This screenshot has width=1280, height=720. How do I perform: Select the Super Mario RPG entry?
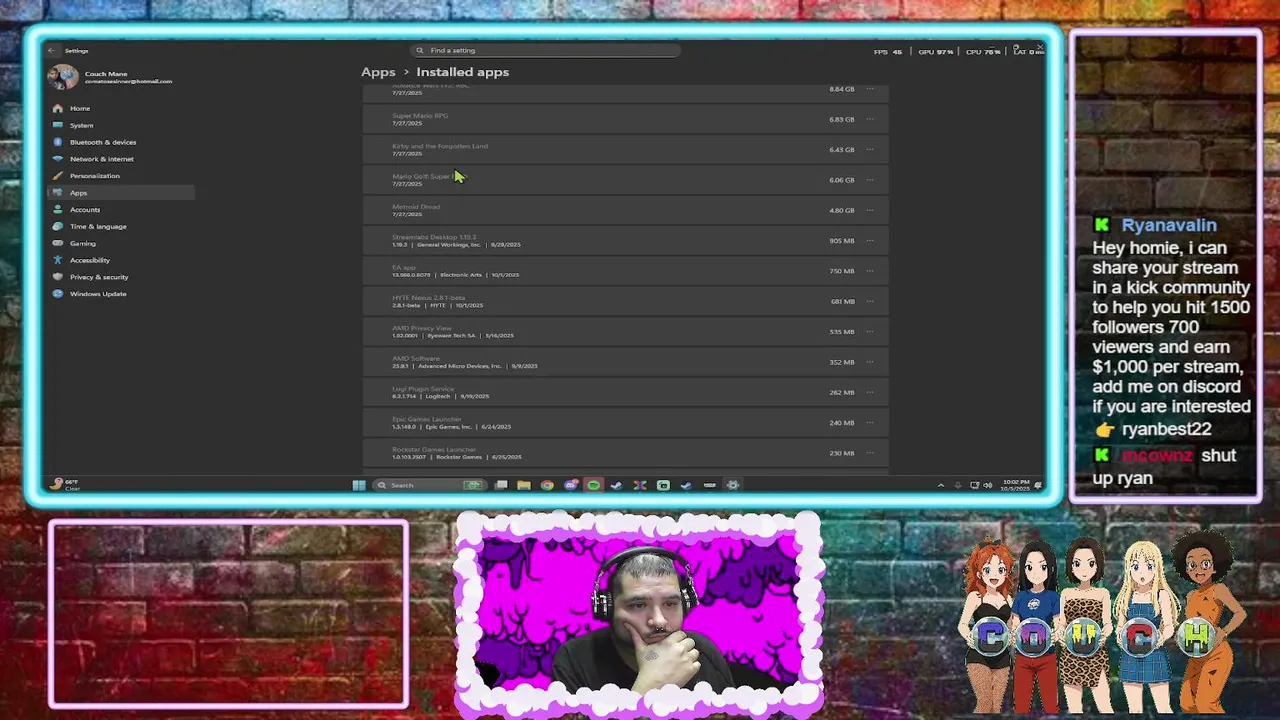click(x=625, y=119)
